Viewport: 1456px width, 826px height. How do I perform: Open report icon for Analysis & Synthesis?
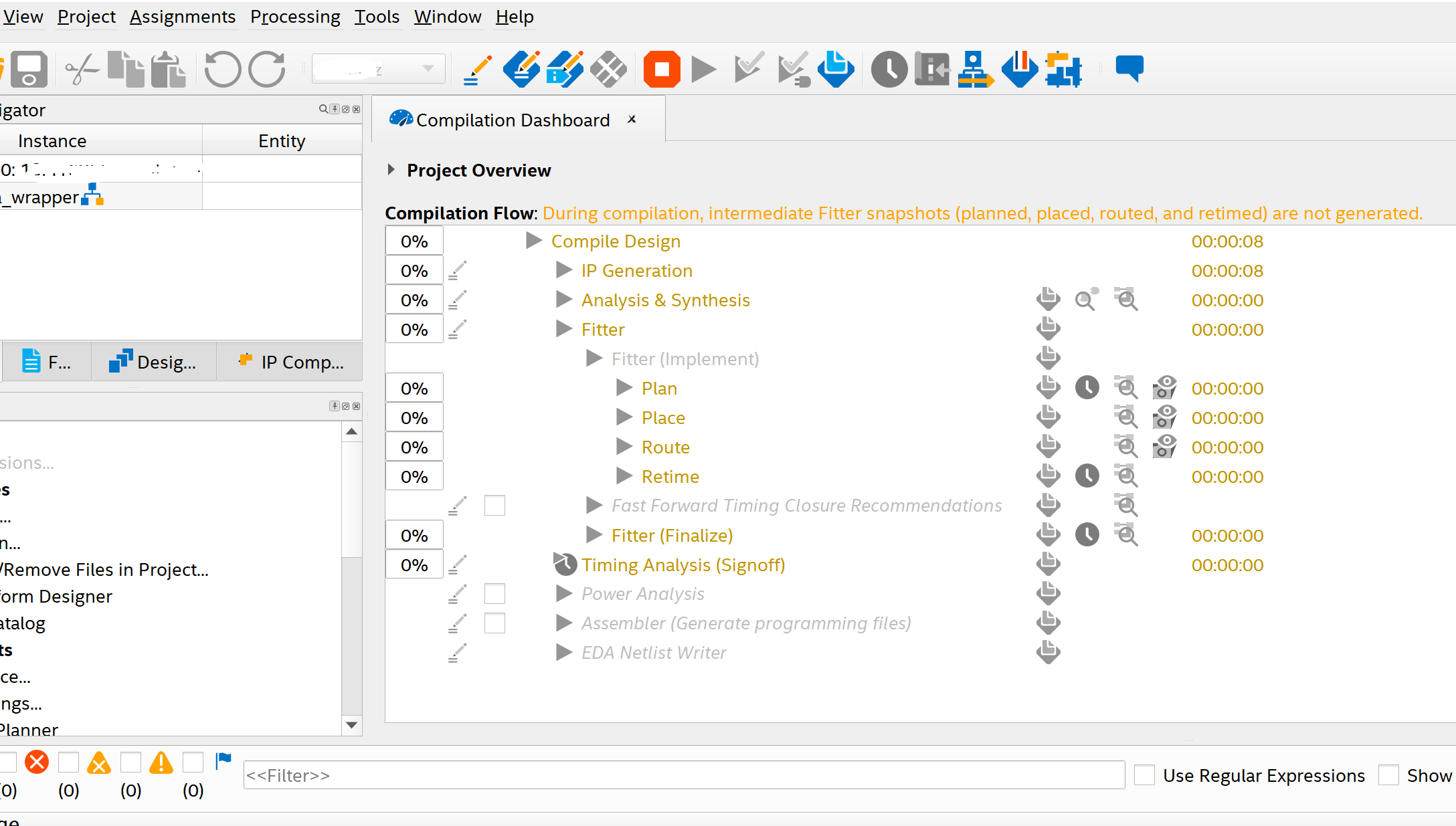tap(1048, 300)
